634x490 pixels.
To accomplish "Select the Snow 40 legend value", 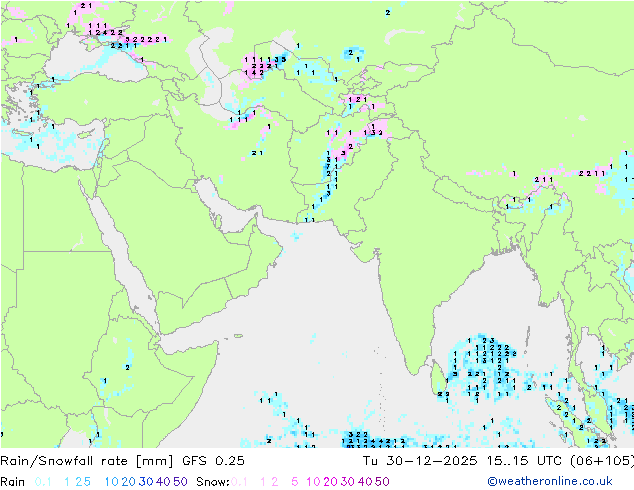I will 365,482.
